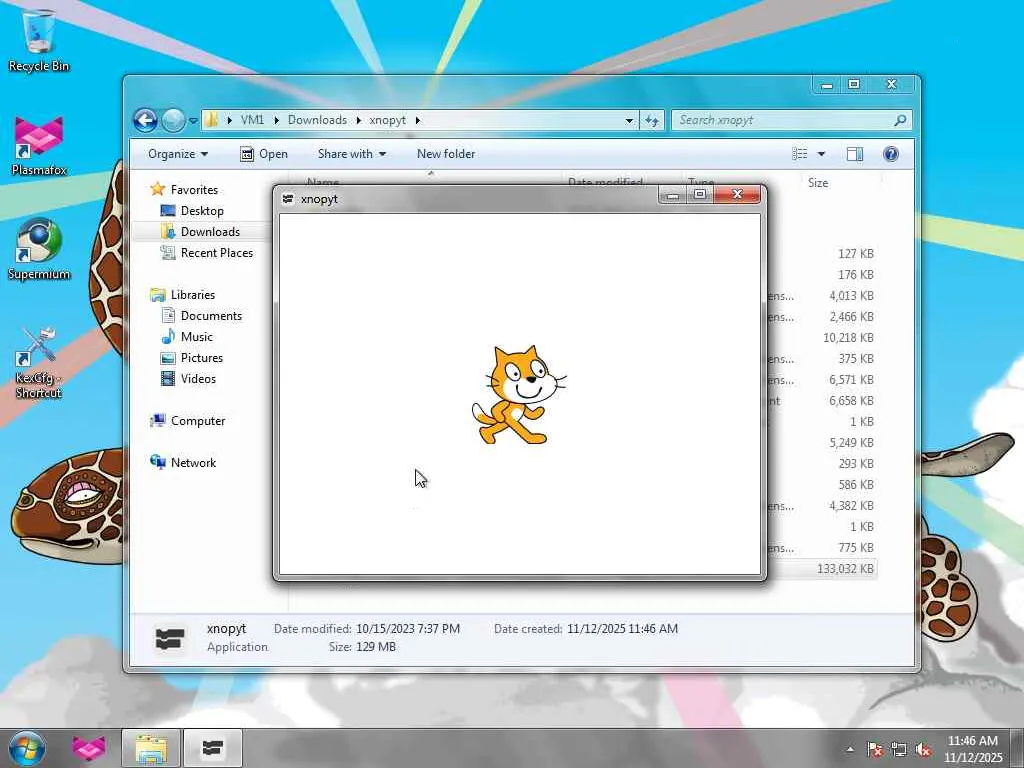Click the taskbar clock showing 11:46 AM
Screen dimensions: 1024x768
click(973, 749)
